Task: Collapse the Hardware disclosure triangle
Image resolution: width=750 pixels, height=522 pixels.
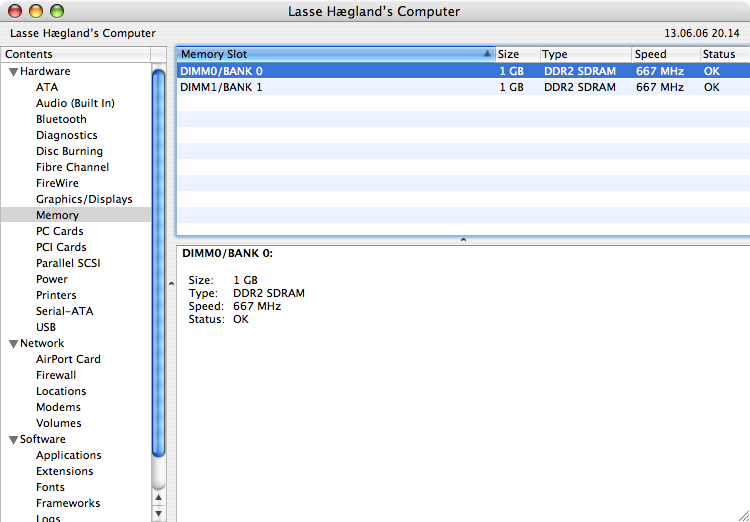Action: point(14,72)
